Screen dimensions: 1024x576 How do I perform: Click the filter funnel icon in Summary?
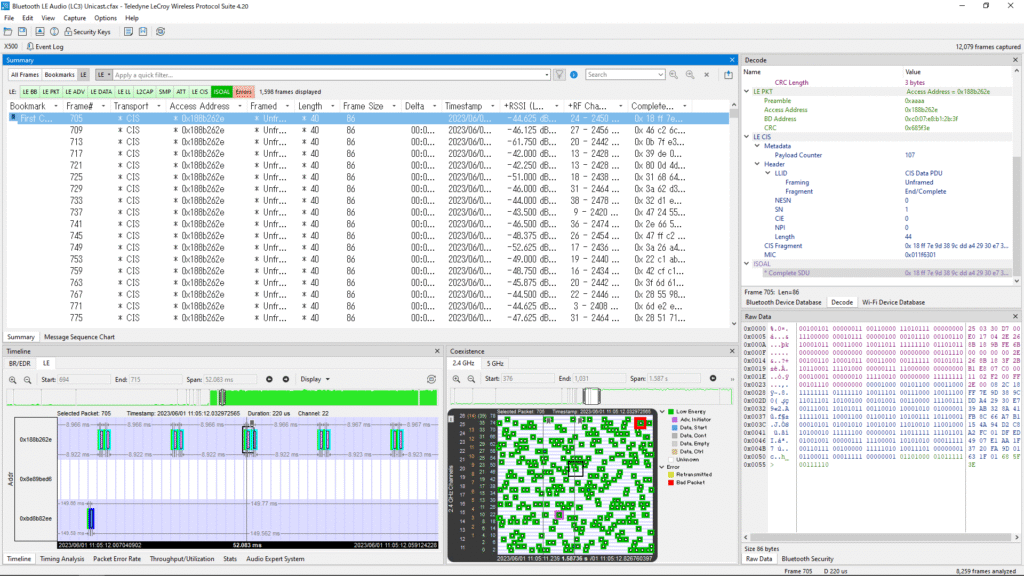[560, 75]
